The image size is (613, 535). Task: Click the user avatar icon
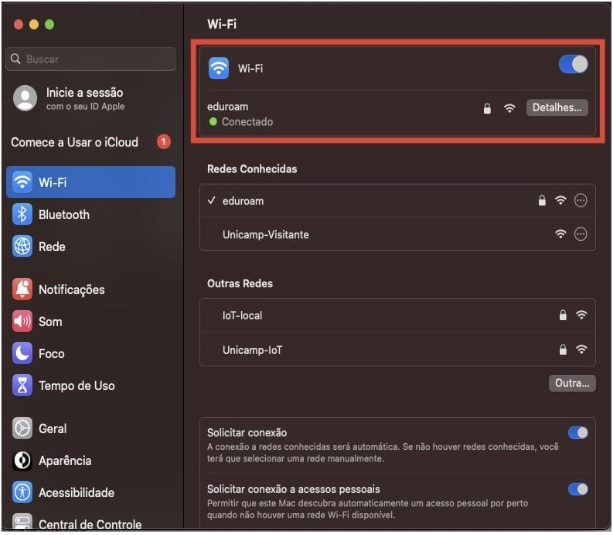click(25, 98)
